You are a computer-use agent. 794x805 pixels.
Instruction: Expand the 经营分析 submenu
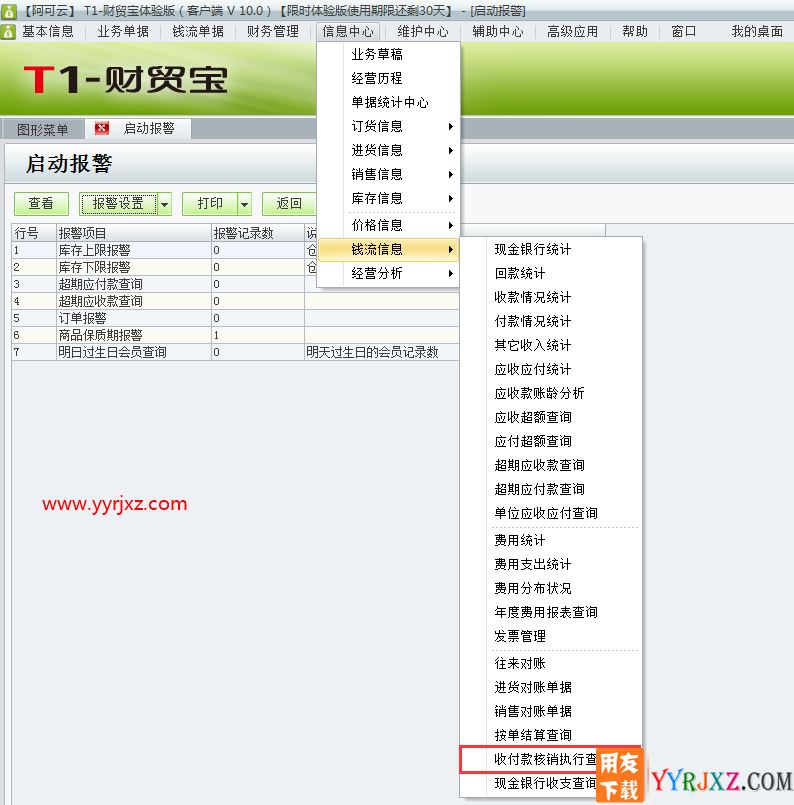click(x=389, y=273)
